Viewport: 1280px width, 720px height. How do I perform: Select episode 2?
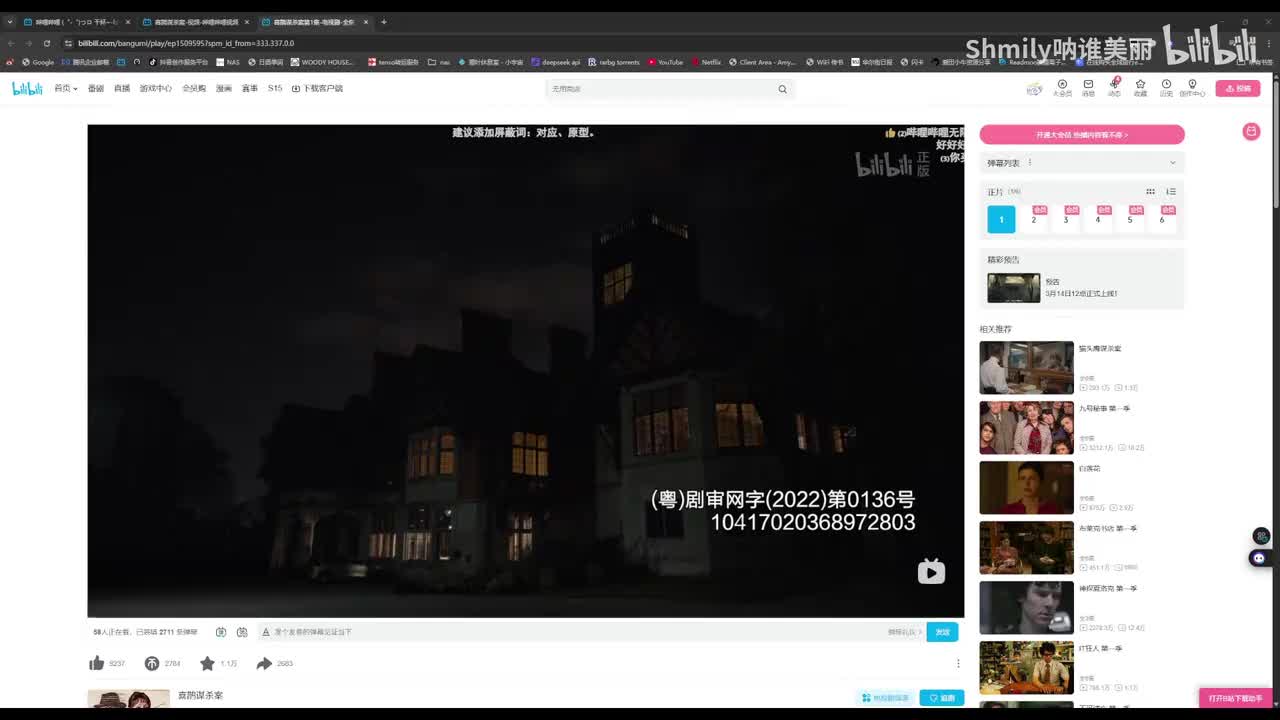(1034, 219)
